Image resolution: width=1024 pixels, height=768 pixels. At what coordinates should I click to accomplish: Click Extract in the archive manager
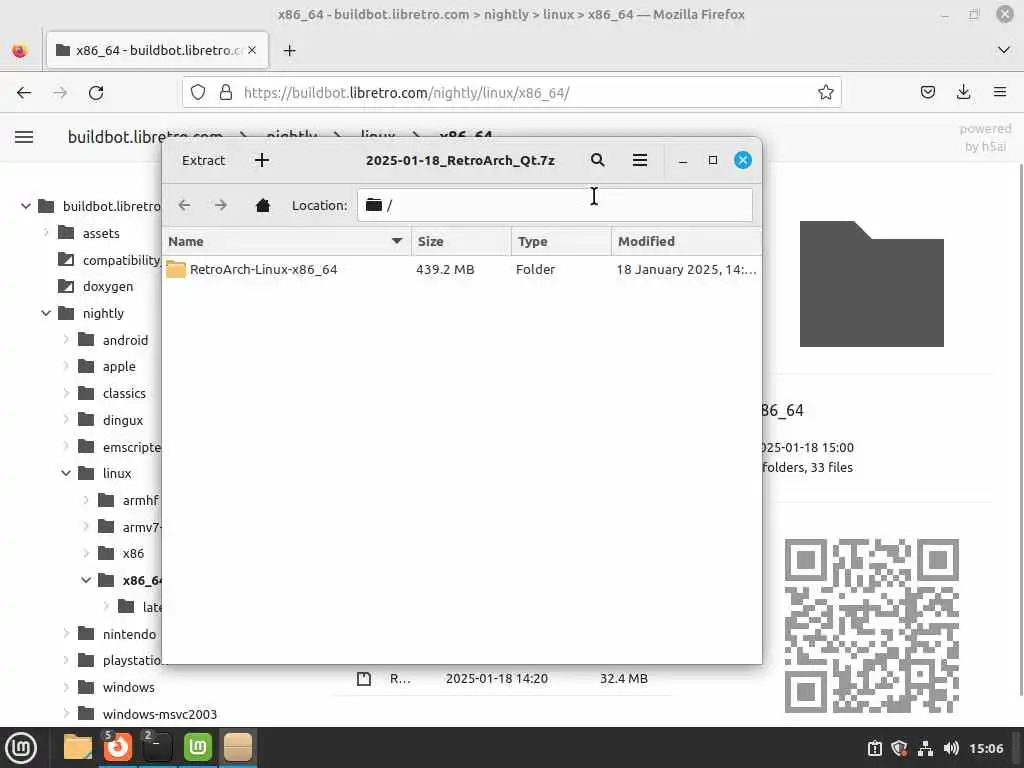point(203,160)
